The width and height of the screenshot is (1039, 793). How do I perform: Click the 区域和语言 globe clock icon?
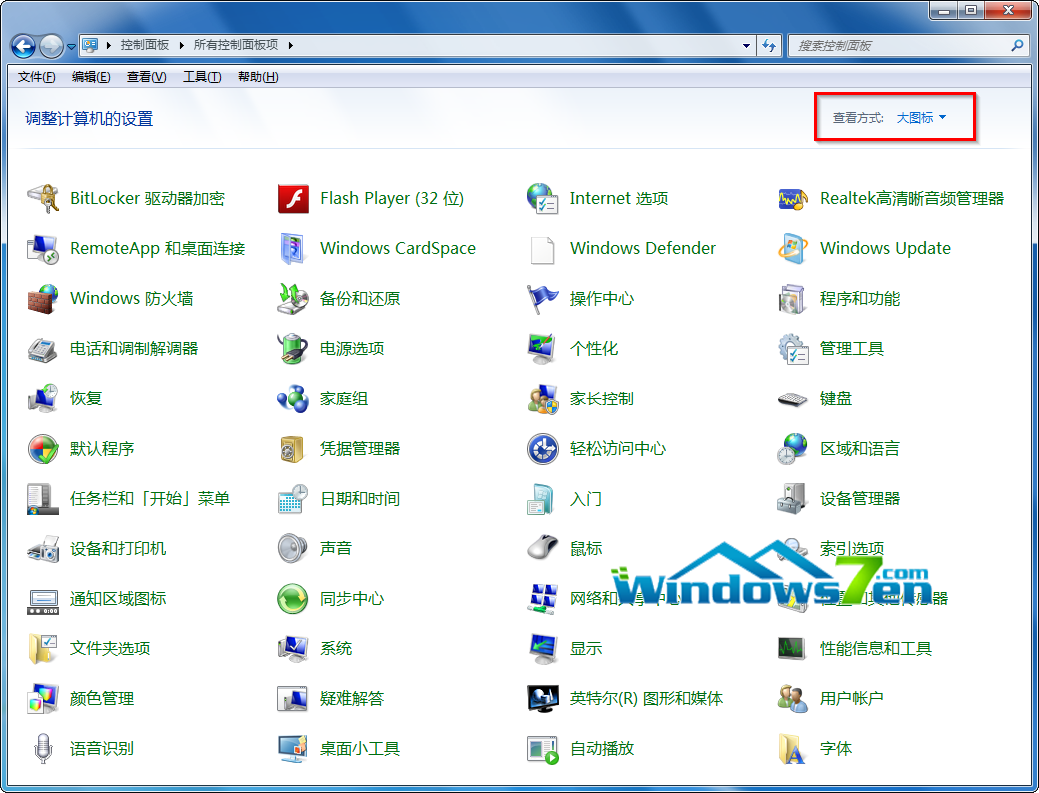coord(793,449)
